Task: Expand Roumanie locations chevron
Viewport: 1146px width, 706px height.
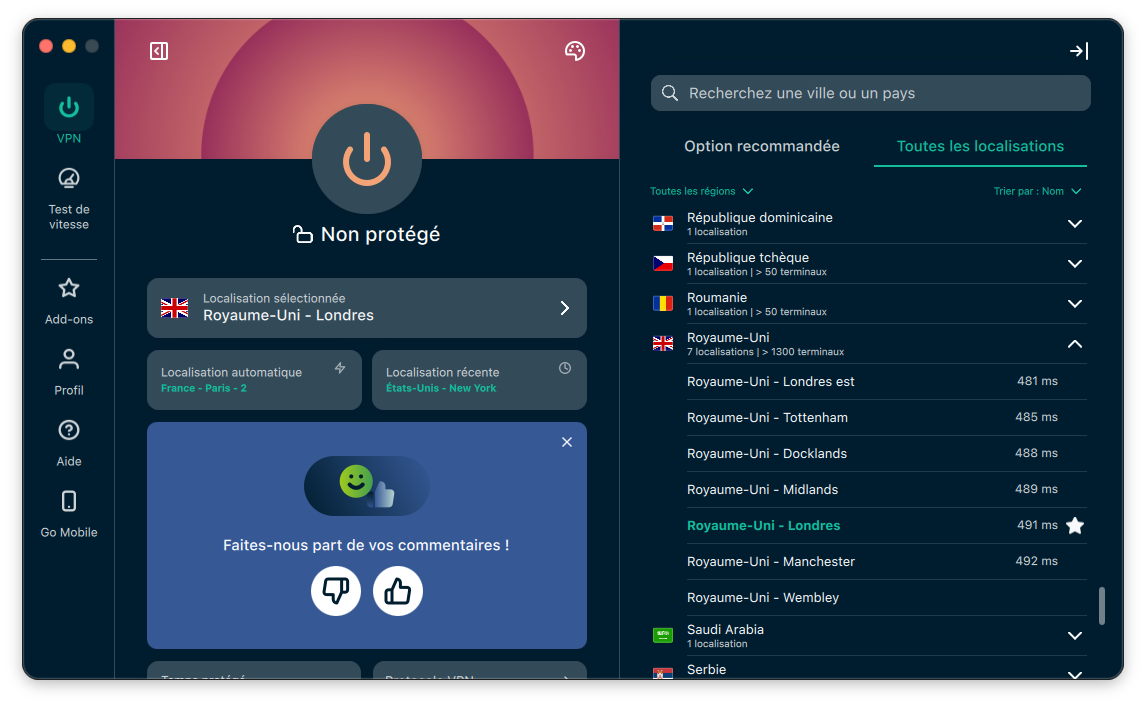Action: 1074,303
